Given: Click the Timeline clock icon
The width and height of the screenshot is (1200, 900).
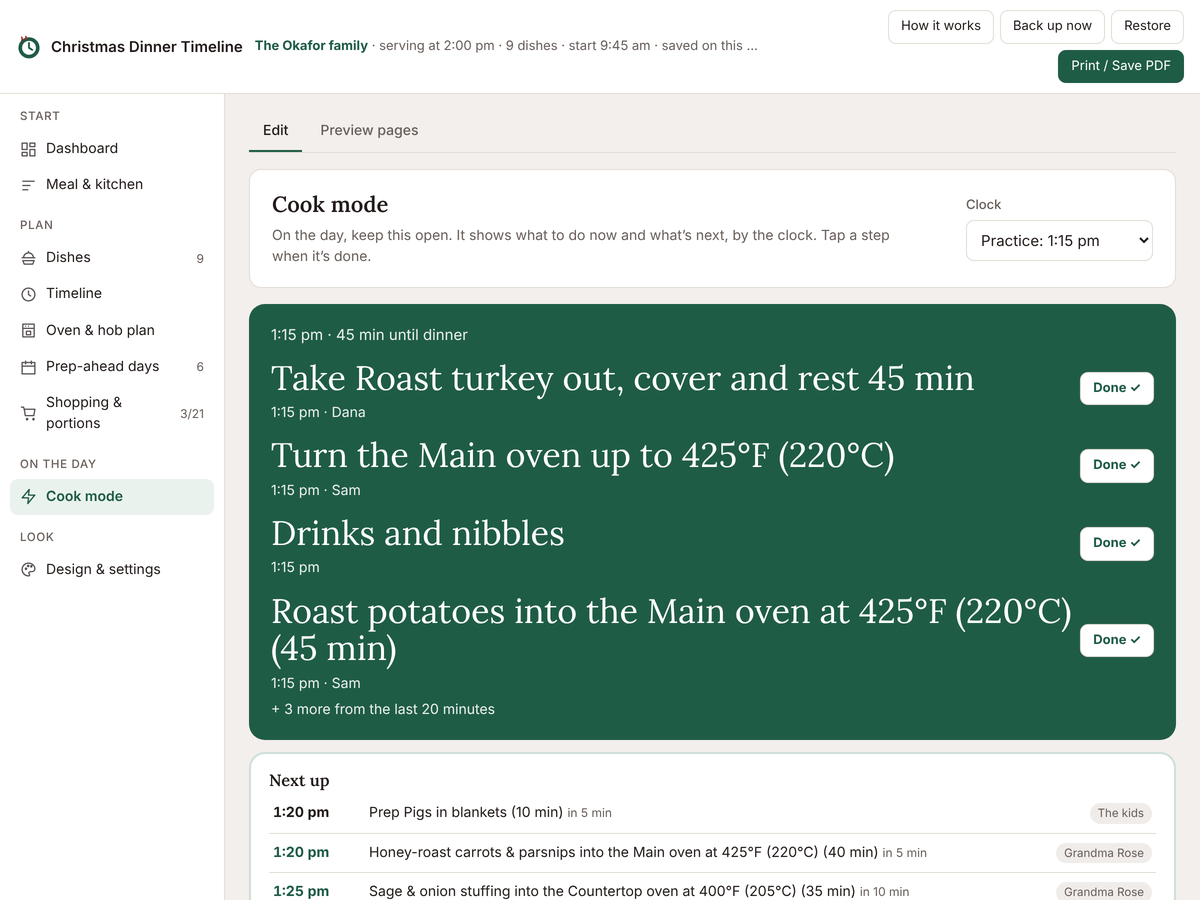Looking at the screenshot, I should 28,294.
